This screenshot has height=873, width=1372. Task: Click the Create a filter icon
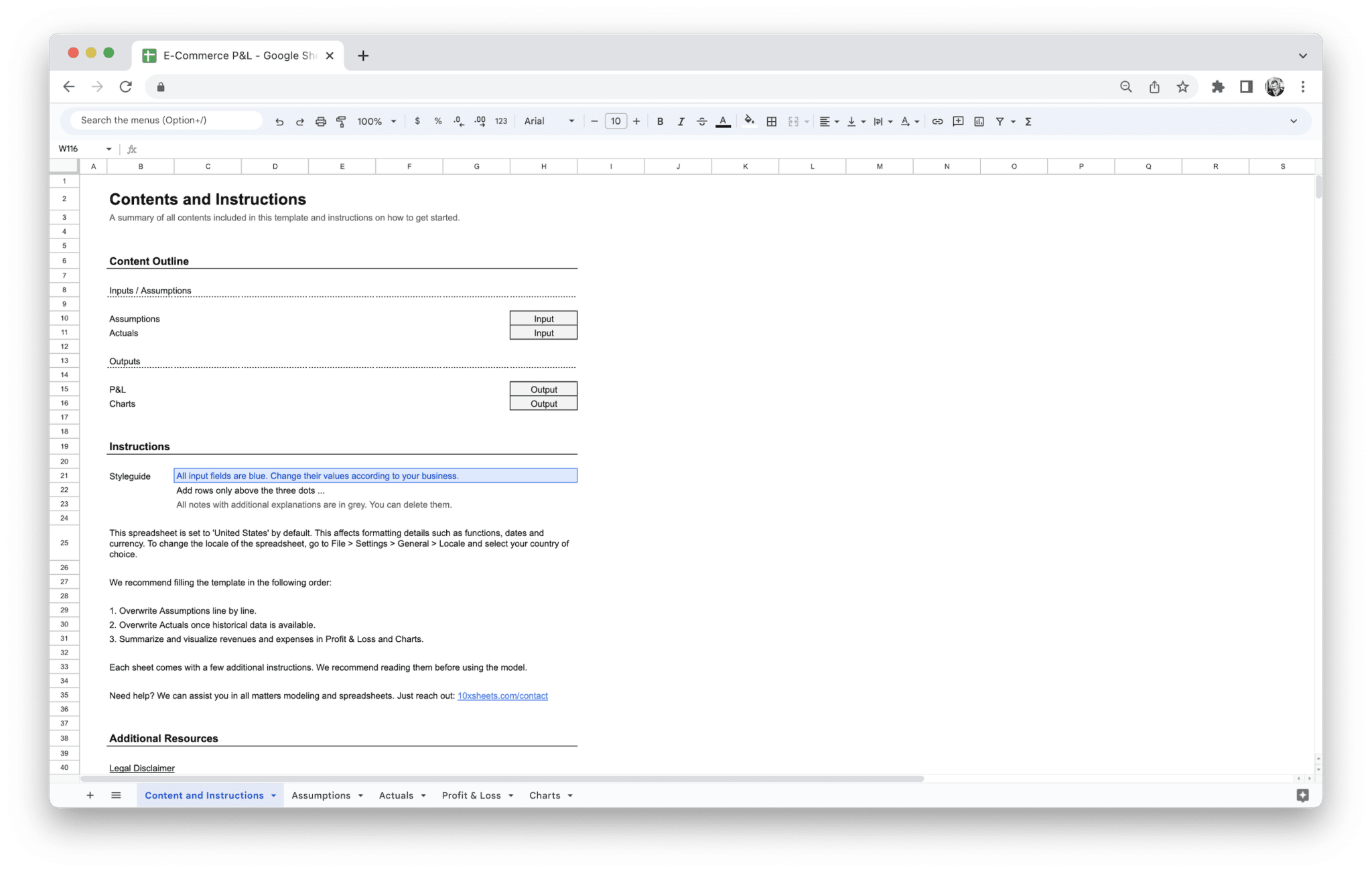(999, 121)
